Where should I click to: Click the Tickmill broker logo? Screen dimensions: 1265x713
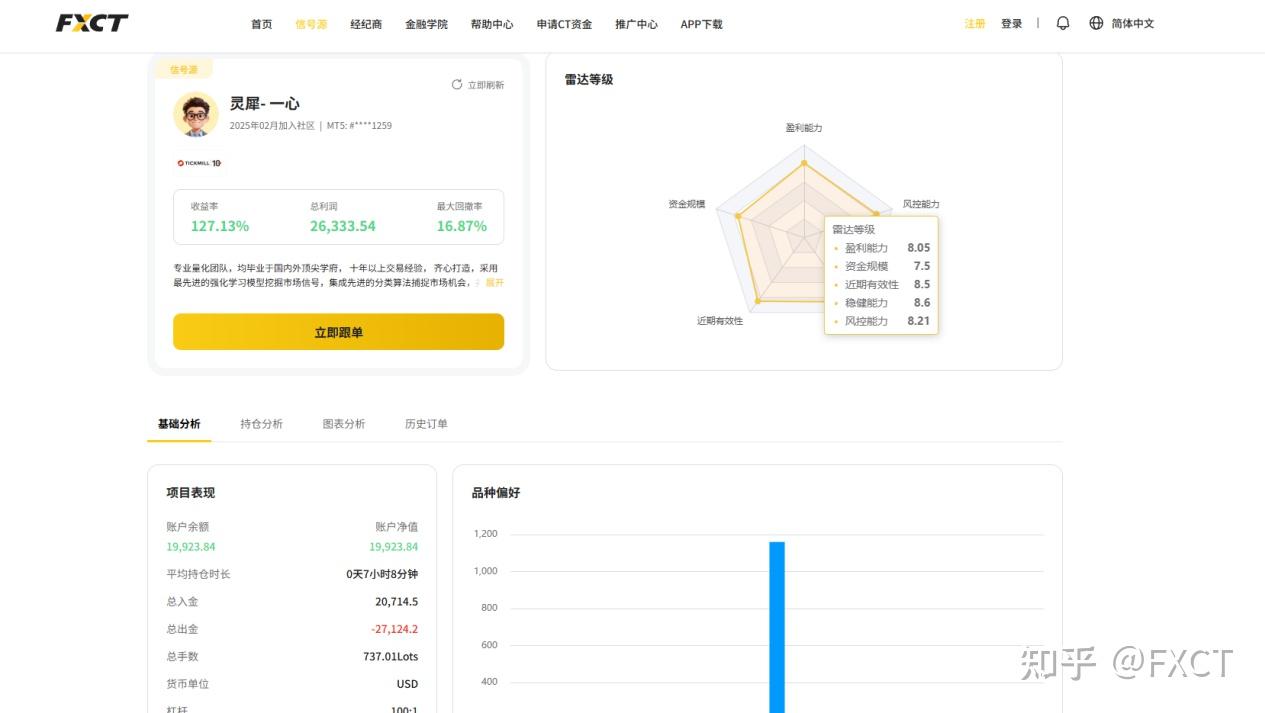click(199, 163)
